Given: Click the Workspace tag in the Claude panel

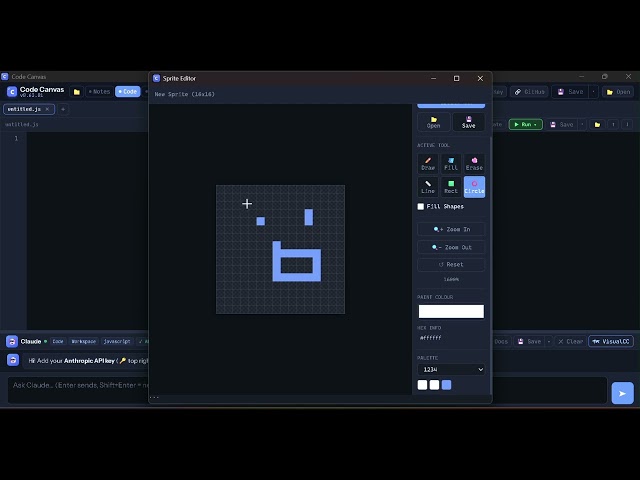Looking at the screenshot, I should point(84,341).
